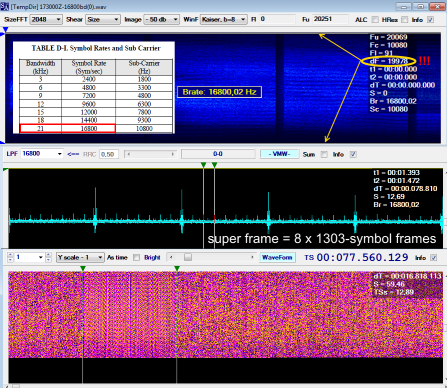Viewport: 447px width, 388px height.
Task: Toggle the ALC checkbox
Action: pyautogui.click(x=375, y=20)
